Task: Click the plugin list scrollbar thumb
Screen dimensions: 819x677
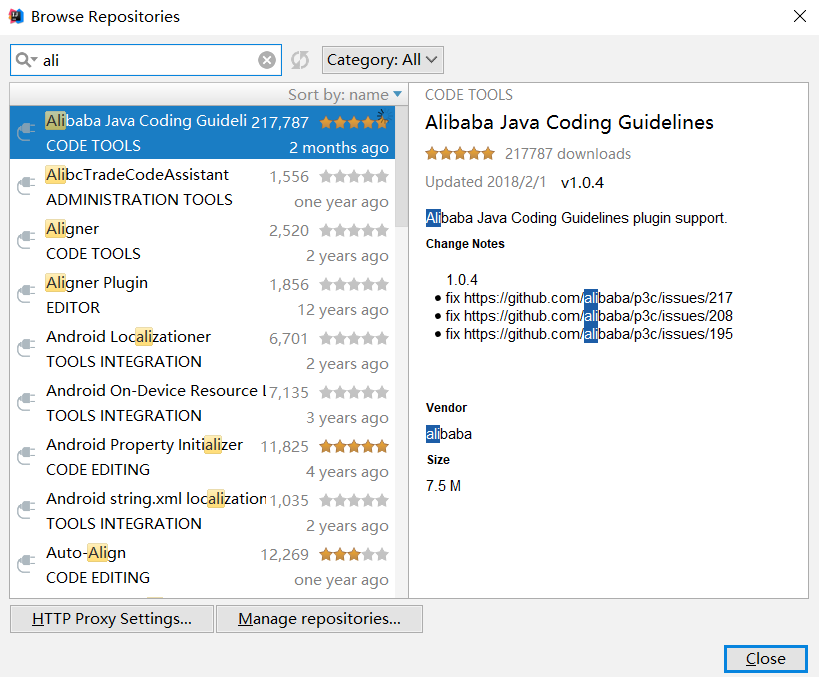Action: pyautogui.click(x=401, y=166)
